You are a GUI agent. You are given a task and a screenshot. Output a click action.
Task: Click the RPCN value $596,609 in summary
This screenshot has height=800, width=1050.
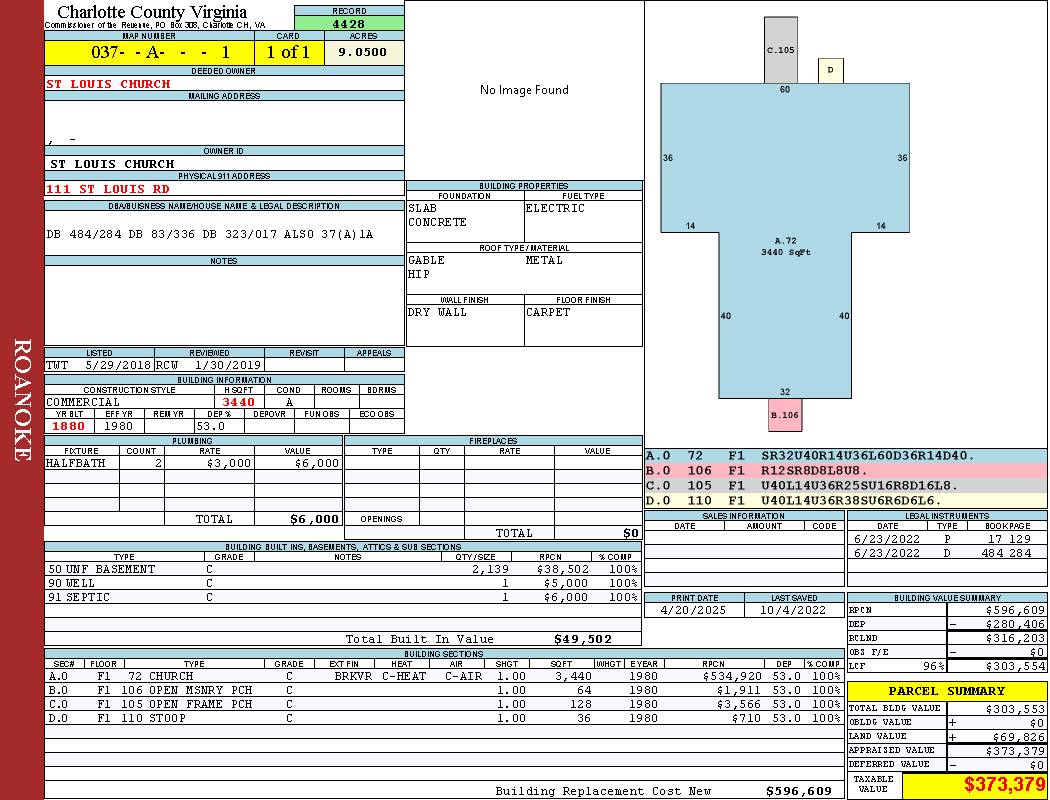point(1015,611)
